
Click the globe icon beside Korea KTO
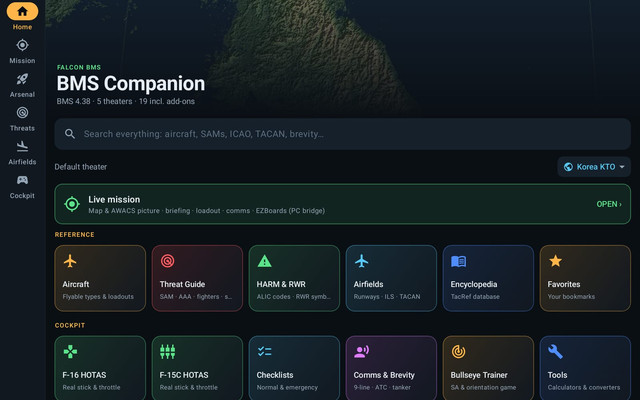tap(568, 167)
